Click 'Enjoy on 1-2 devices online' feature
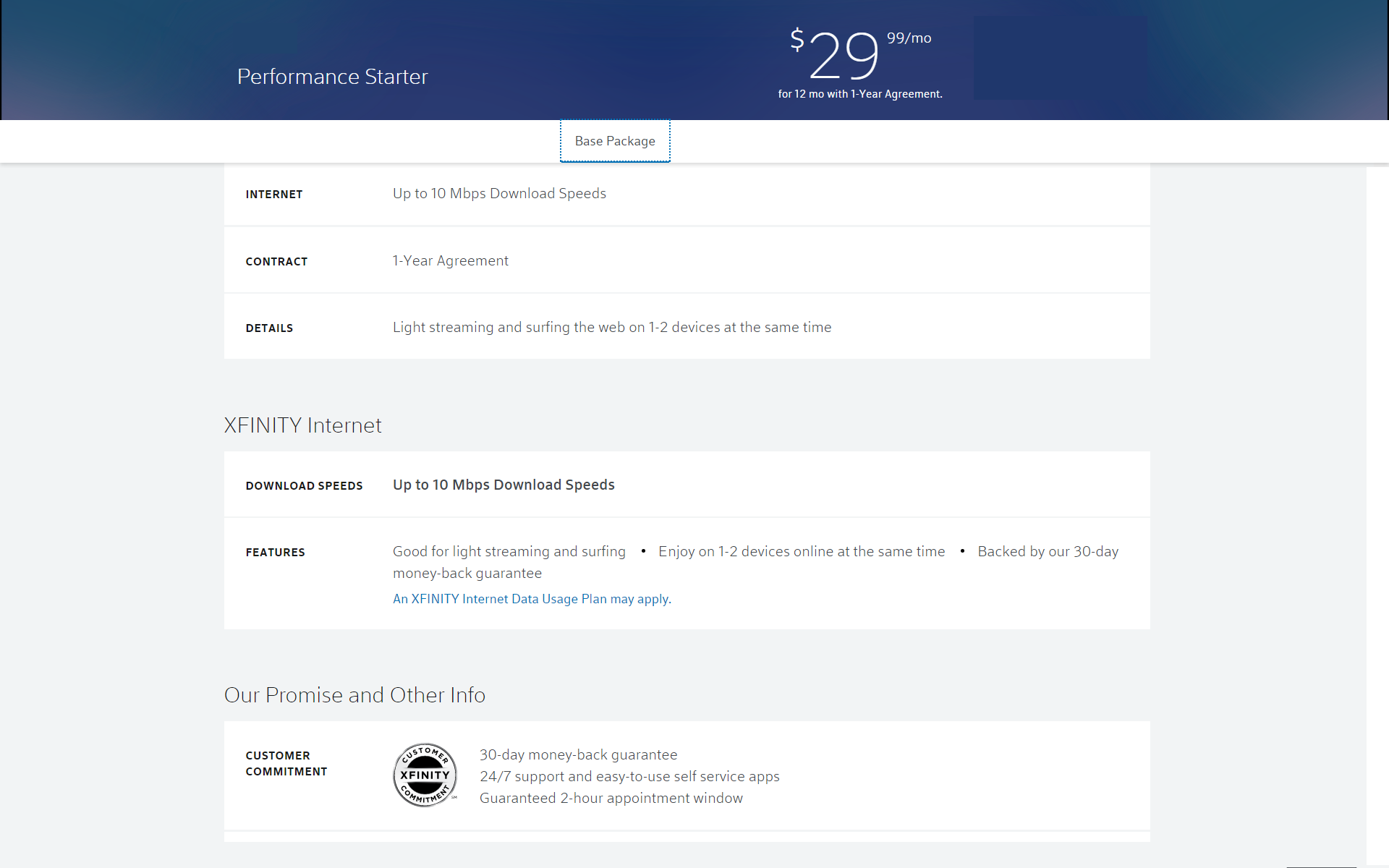The width and height of the screenshot is (1389, 868). 802,552
